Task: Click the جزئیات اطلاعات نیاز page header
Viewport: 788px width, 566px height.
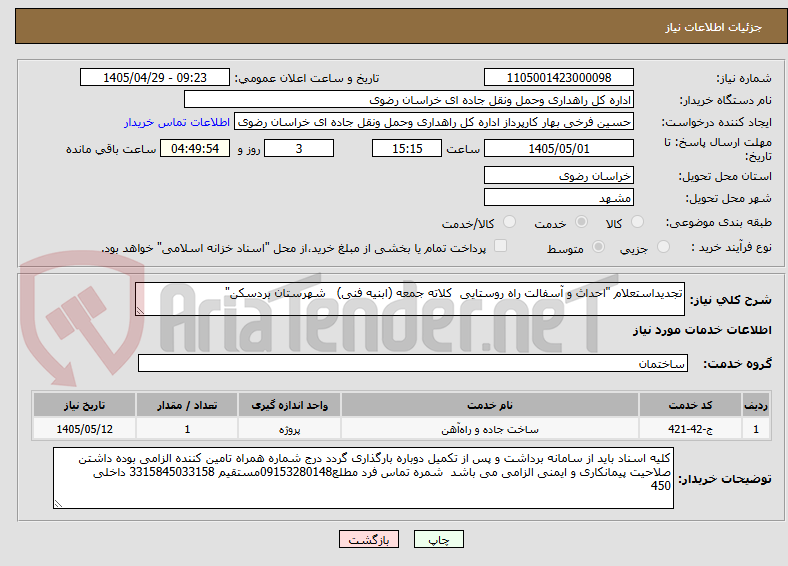Action: (x=714, y=27)
